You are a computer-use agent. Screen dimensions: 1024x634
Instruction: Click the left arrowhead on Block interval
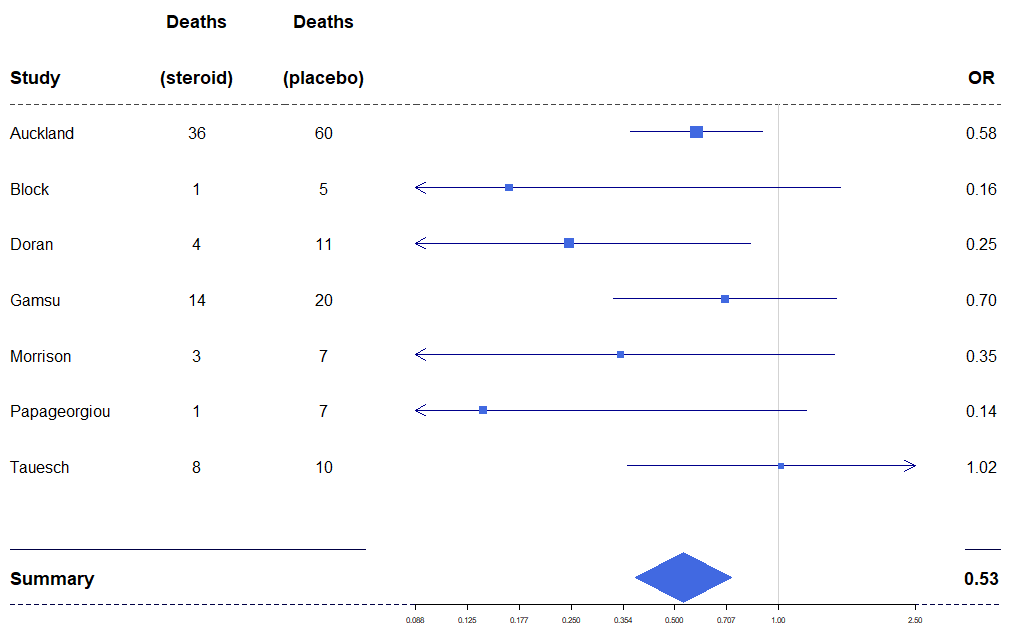click(x=421, y=188)
